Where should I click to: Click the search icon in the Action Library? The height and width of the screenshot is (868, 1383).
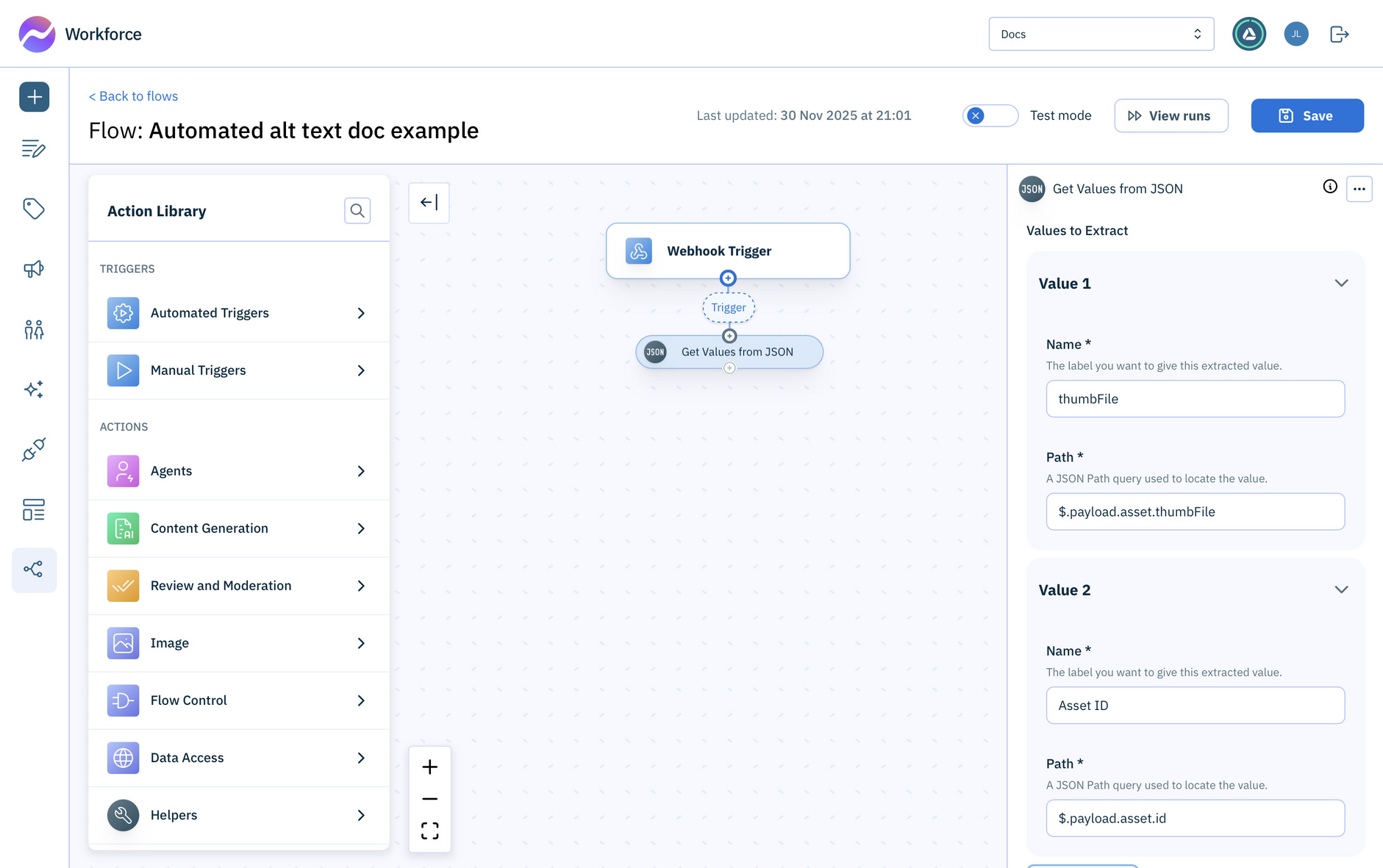[x=357, y=211]
